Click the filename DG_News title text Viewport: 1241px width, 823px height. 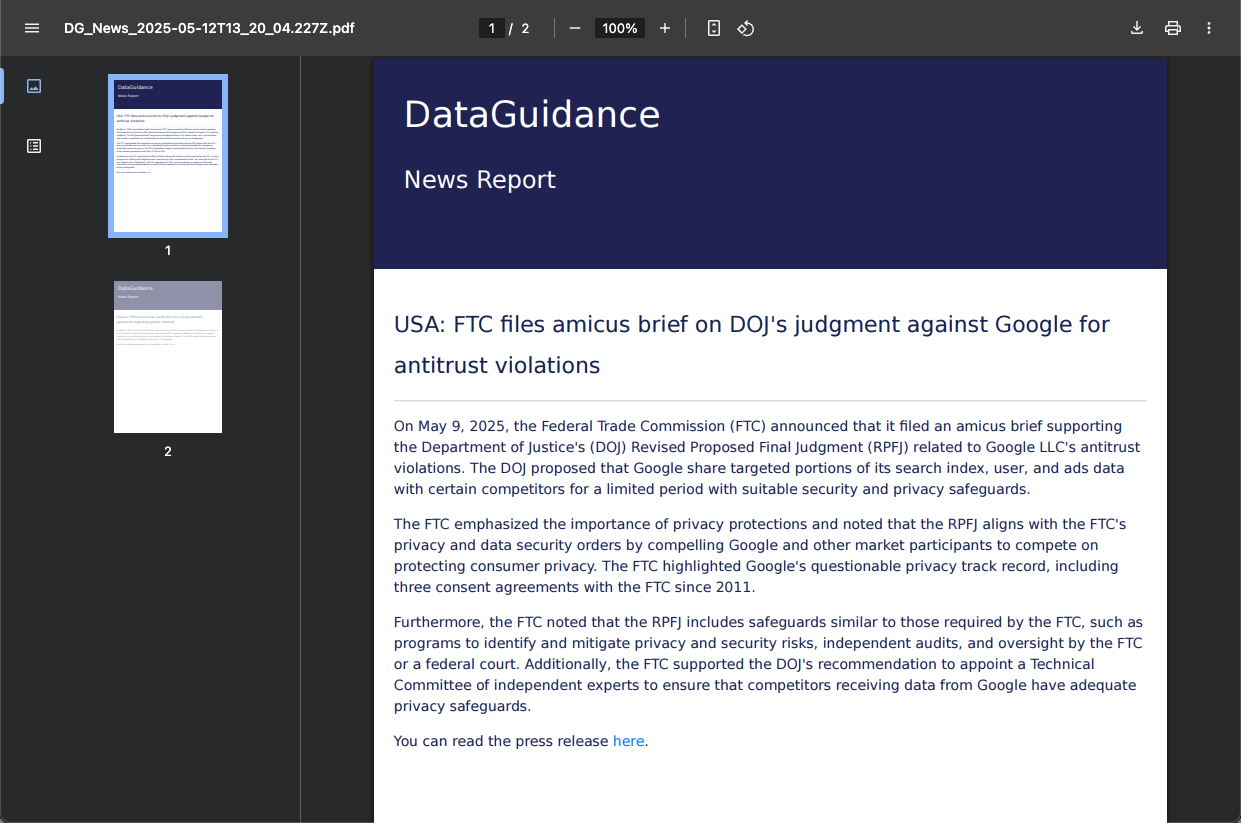208,28
